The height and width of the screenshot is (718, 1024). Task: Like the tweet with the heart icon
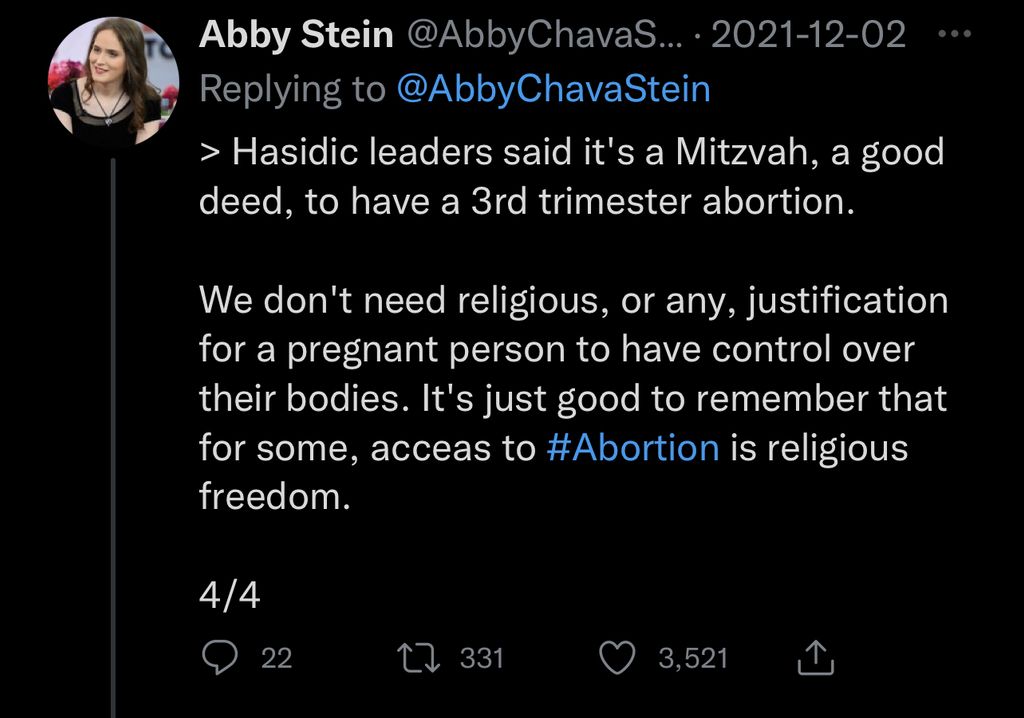point(617,658)
